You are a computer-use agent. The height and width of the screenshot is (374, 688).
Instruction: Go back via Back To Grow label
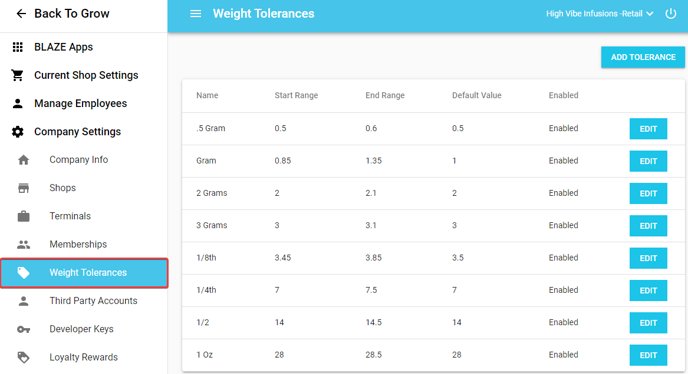[72, 14]
